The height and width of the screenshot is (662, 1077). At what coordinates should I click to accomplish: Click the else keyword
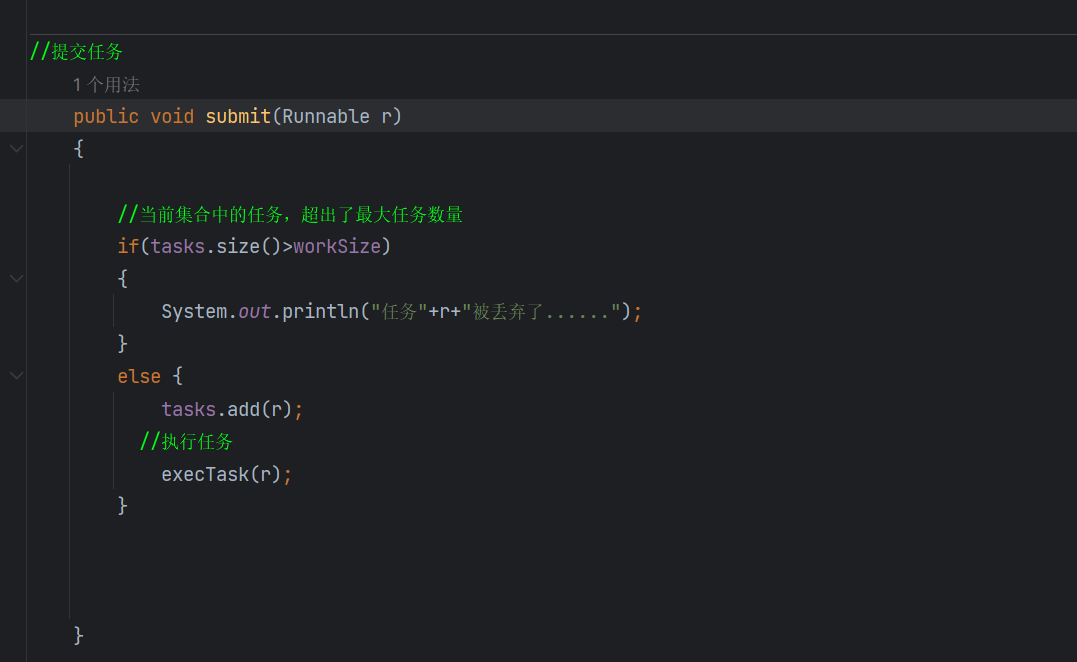pyautogui.click(x=139, y=376)
